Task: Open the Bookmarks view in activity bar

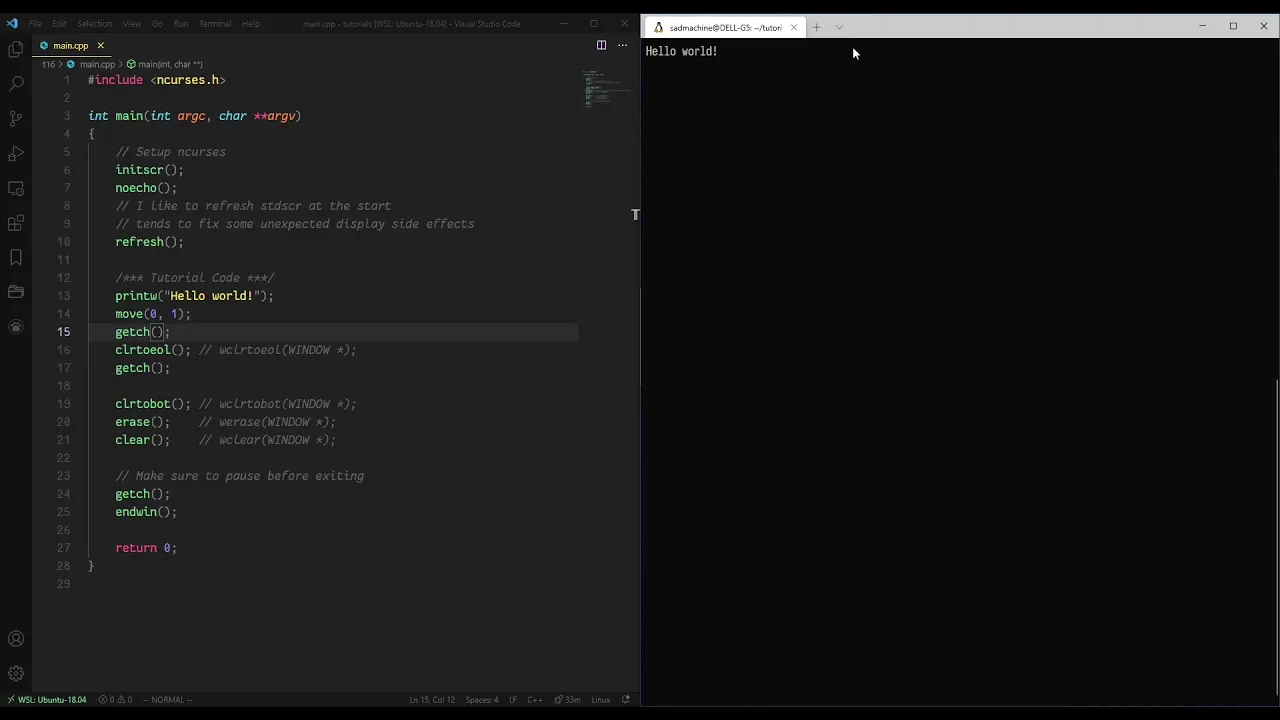Action: [x=16, y=257]
